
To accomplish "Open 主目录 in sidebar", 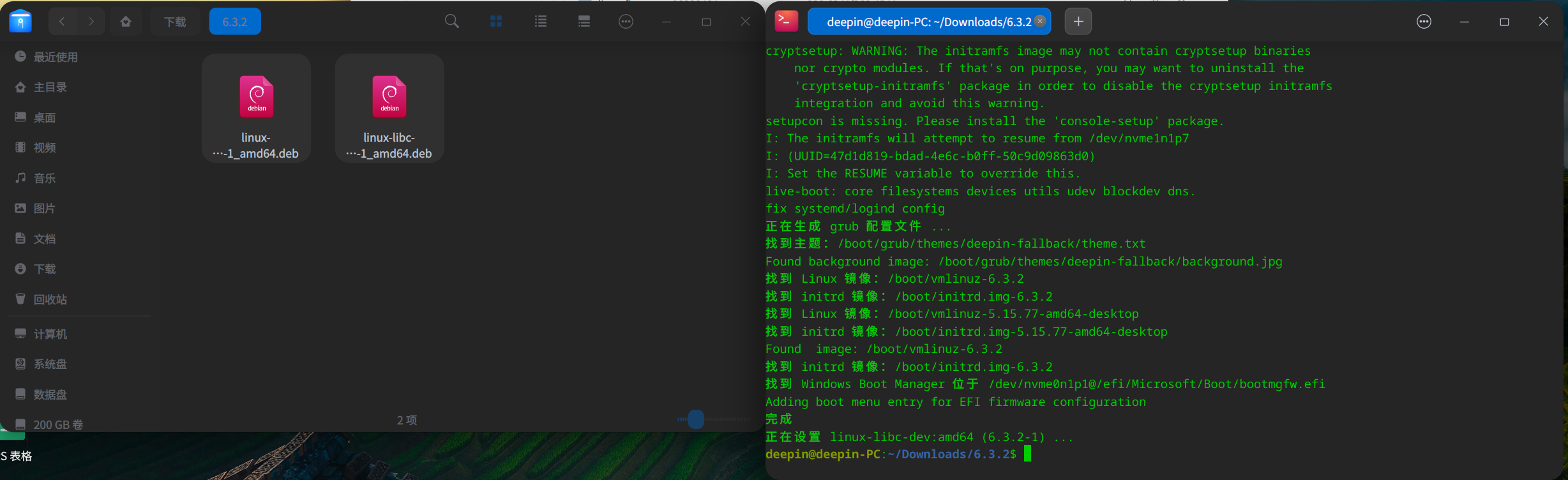I will (79, 87).
